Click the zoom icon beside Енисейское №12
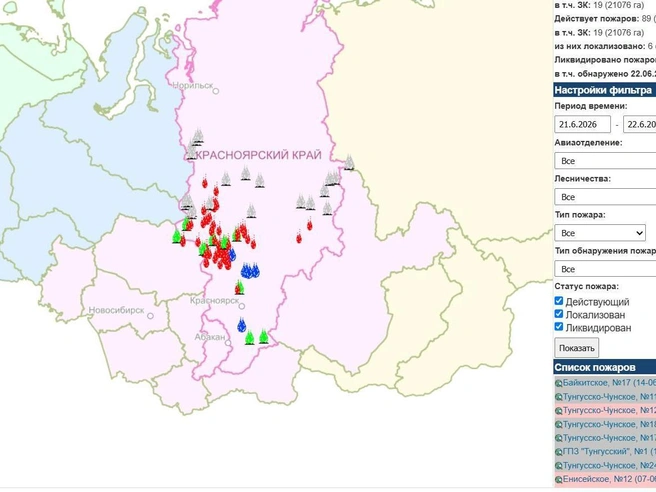This screenshot has height=492, width=656. click(x=558, y=480)
